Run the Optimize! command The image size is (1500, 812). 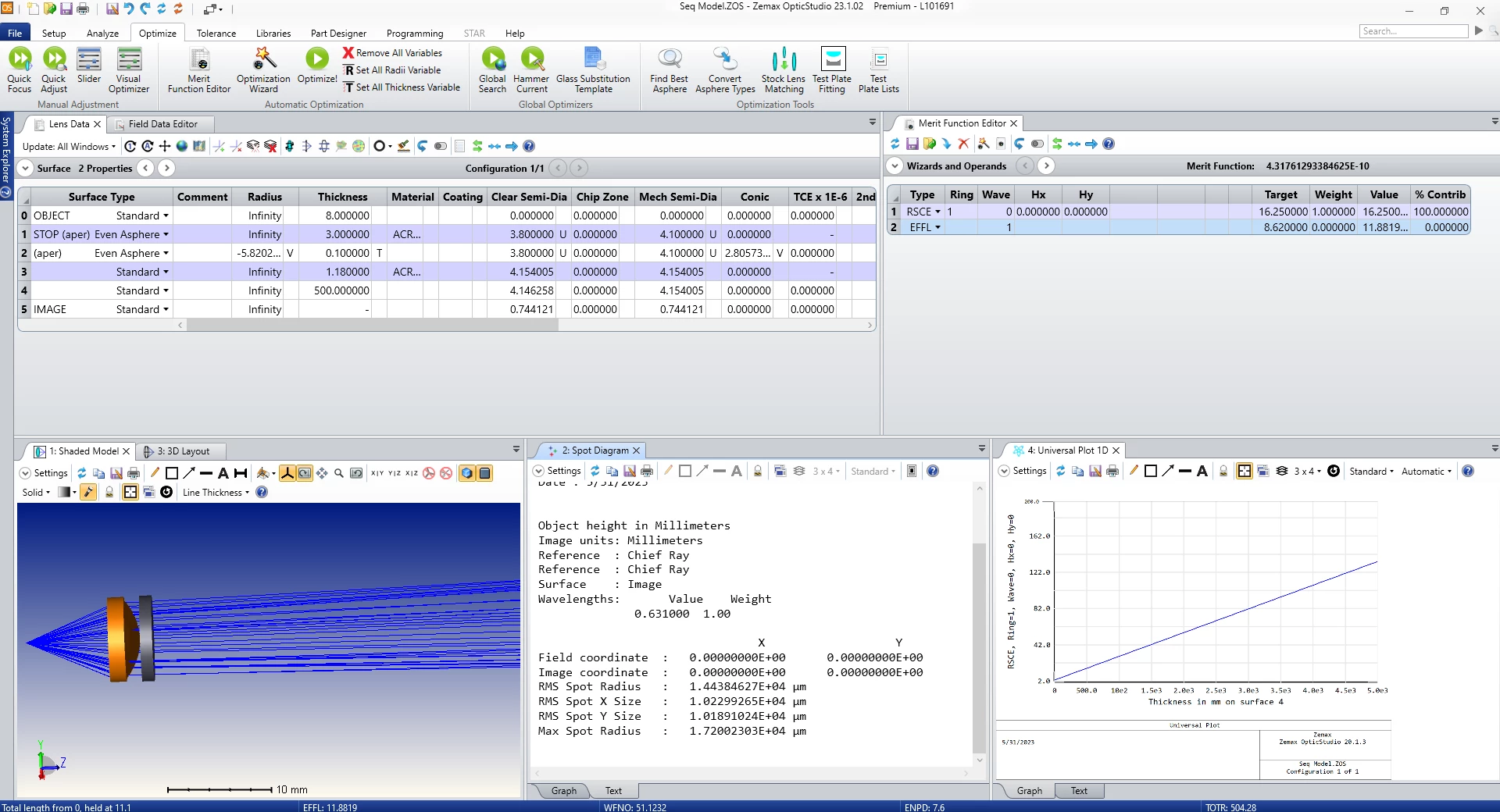coord(317,66)
